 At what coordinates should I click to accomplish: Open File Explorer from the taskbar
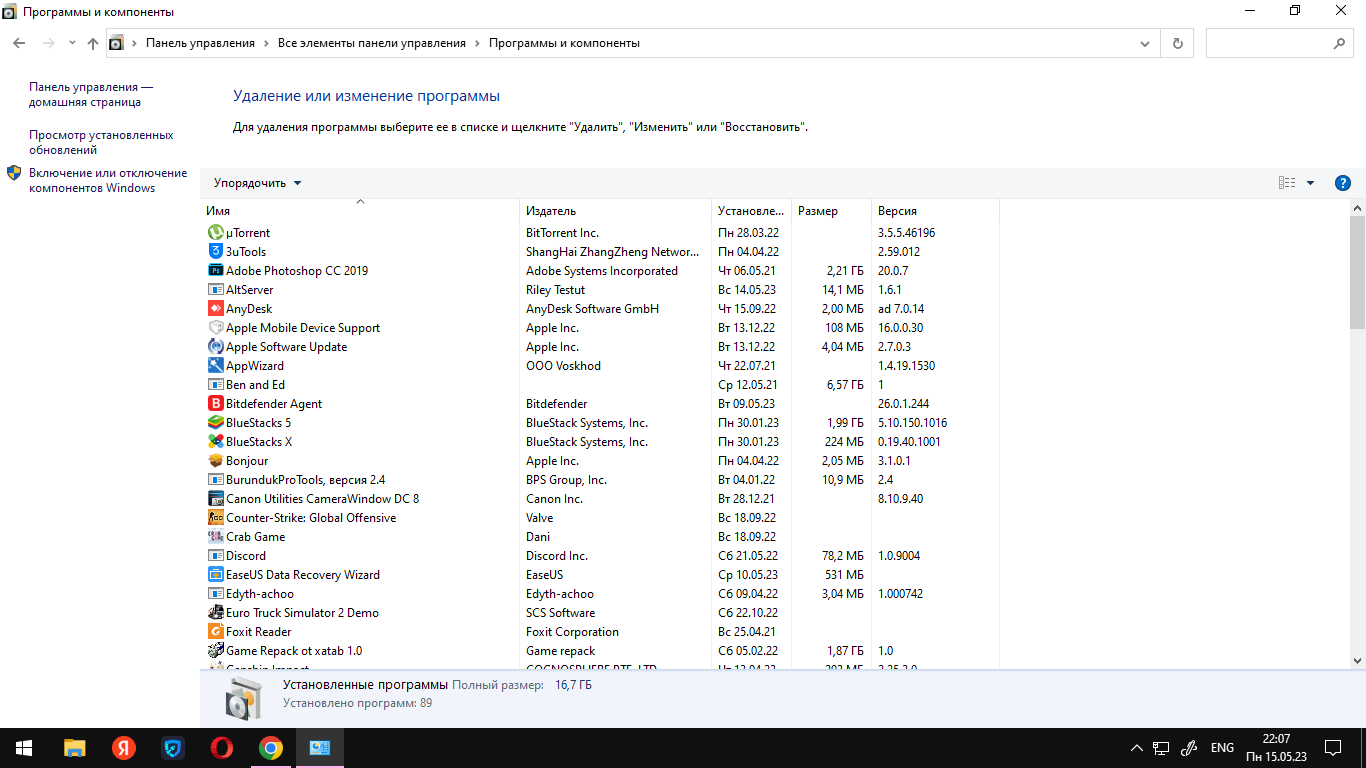pos(74,748)
